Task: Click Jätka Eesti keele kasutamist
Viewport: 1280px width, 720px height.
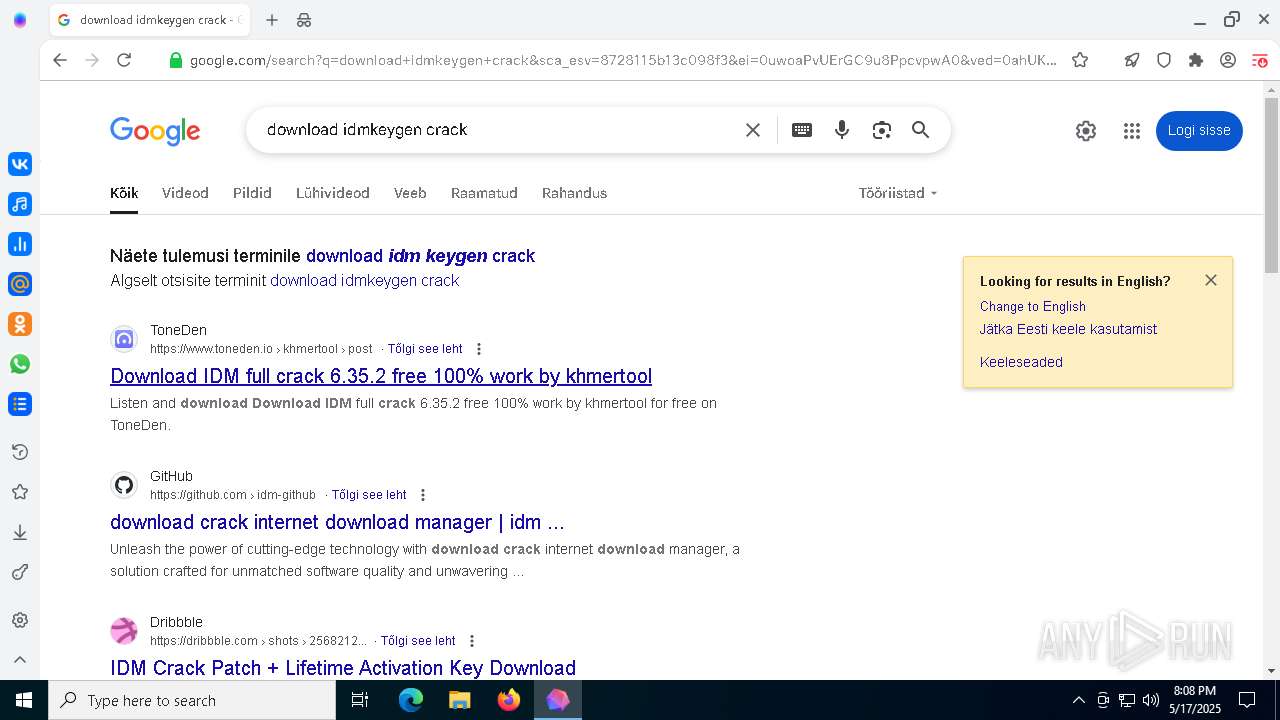Action: [1068, 329]
